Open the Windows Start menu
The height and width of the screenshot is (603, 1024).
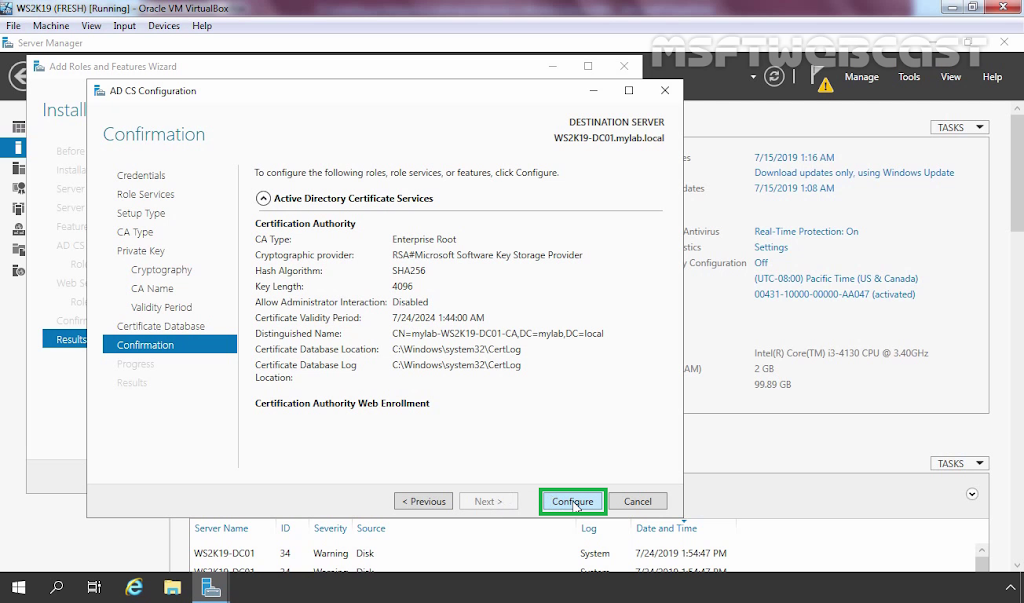coord(18,587)
